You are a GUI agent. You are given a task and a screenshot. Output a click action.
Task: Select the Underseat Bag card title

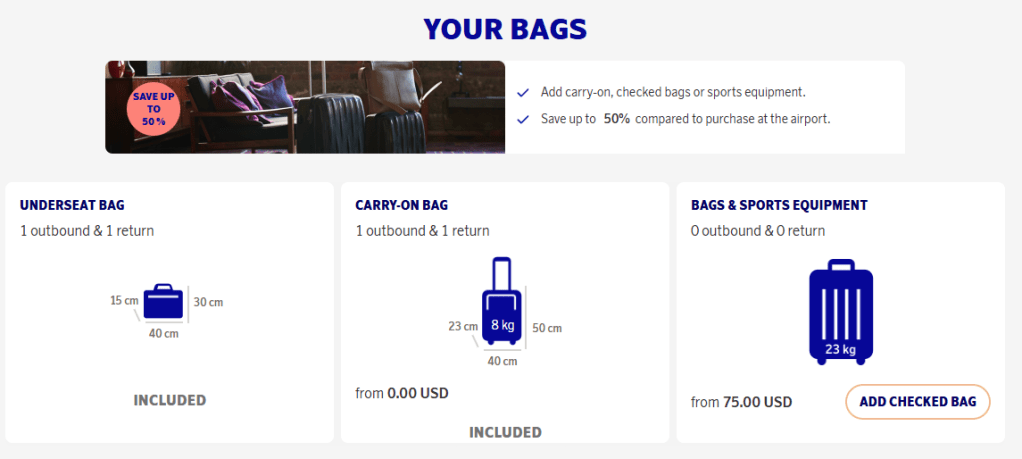point(72,205)
